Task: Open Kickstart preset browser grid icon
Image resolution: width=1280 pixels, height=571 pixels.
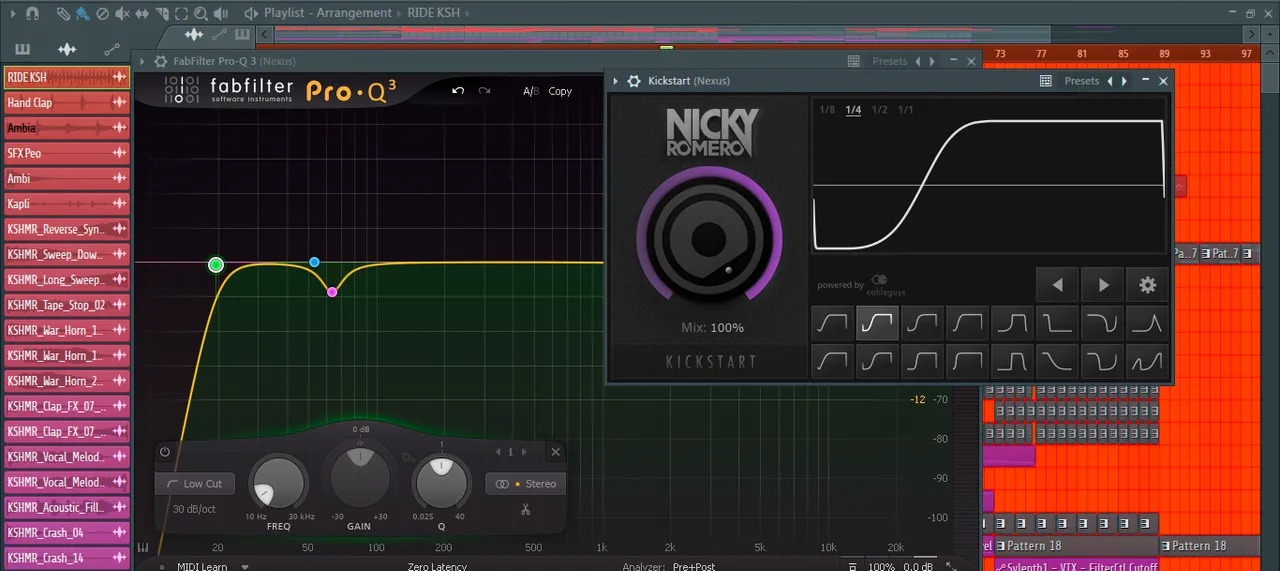Action: 1046,81
